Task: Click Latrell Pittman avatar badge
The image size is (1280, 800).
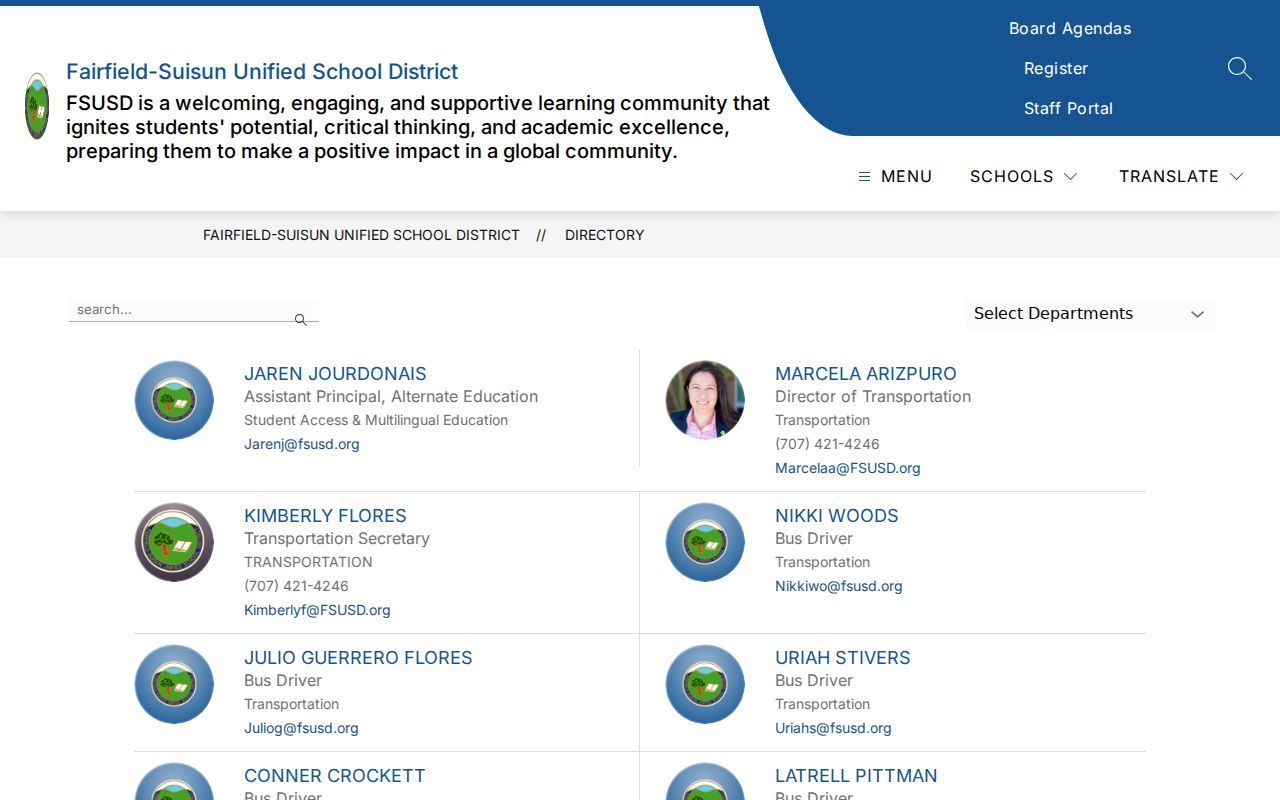Action: 705,781
